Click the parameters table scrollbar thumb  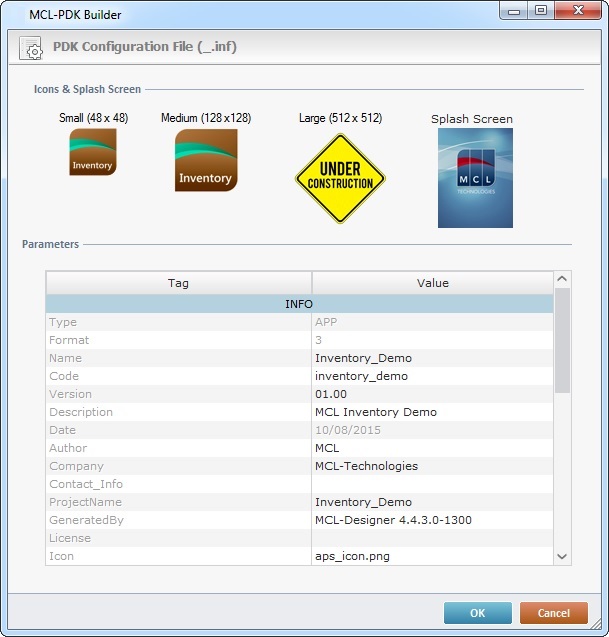562,340
